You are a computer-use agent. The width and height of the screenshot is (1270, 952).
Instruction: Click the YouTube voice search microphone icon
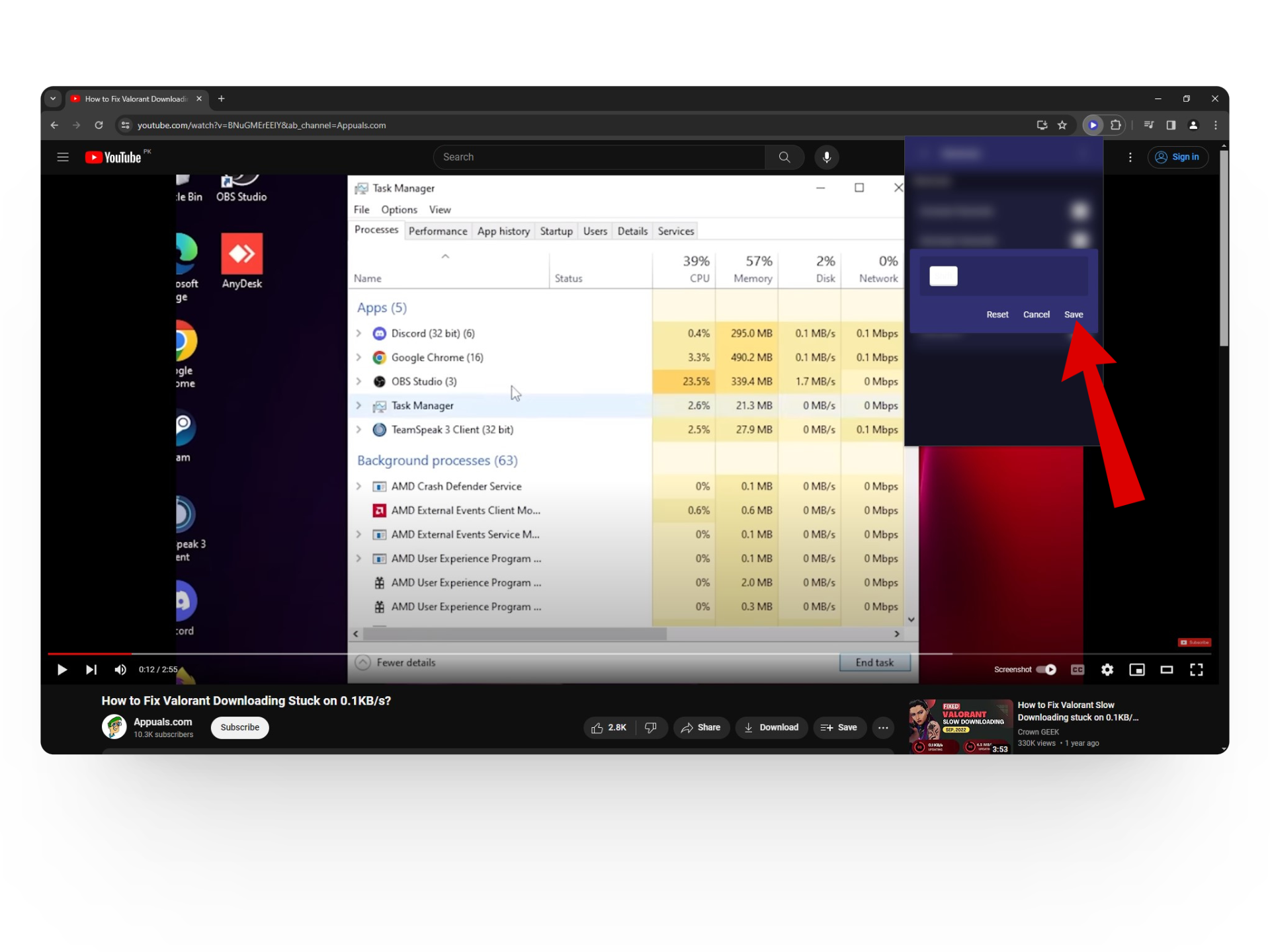pyautogui.click(x=826, y=157)
